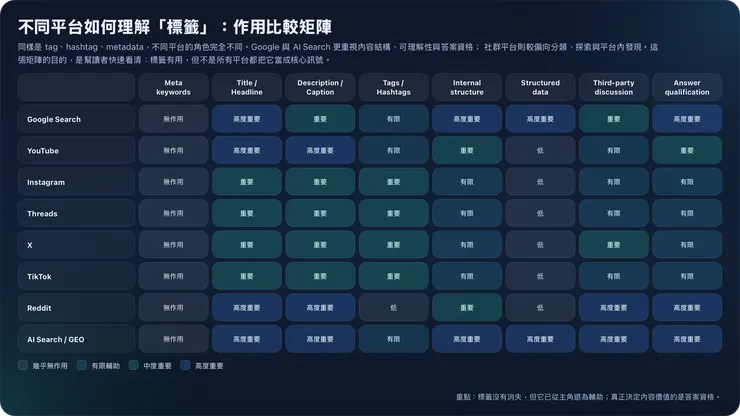740x416 pixels.
Task: Click the 中度重要 legend color swatch
Action: [x=134, y=365]
